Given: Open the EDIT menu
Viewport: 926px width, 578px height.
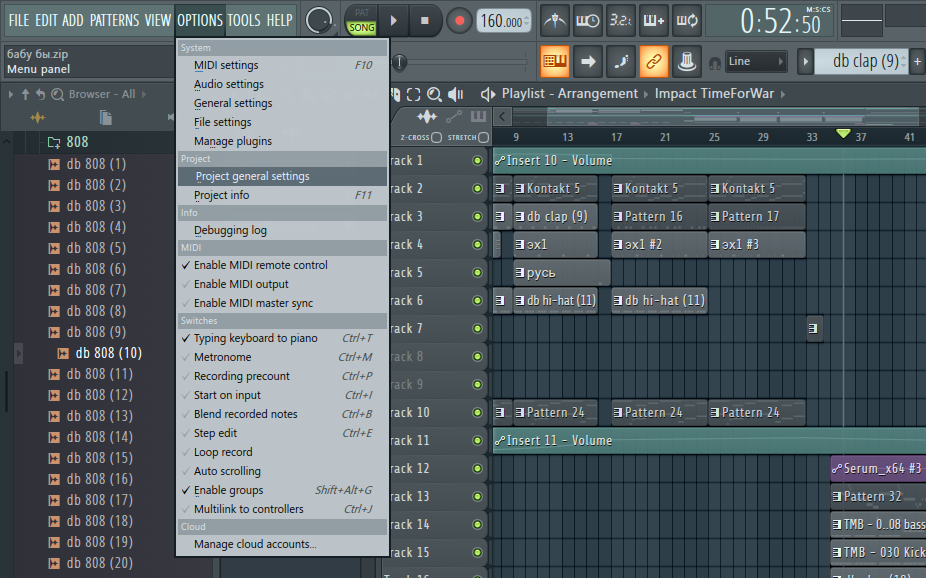Looking at the screenshot, I should [46, 21].
